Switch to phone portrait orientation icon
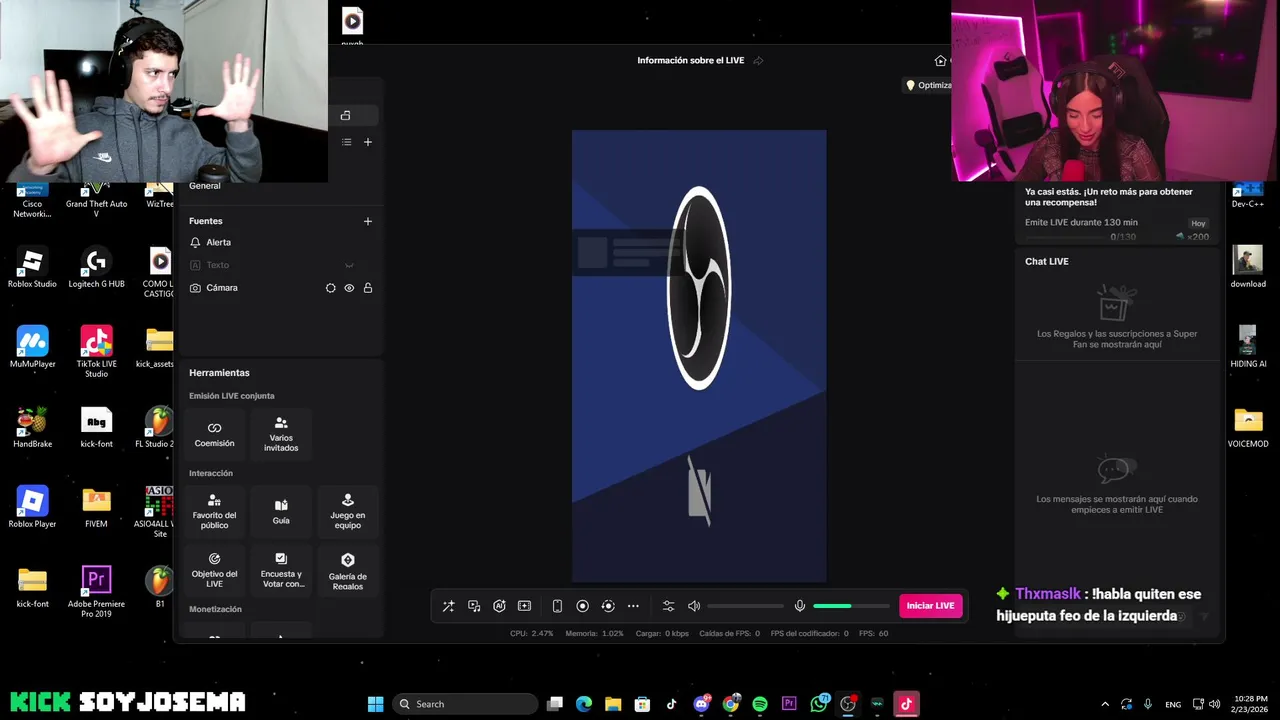 pyautogui.click(x=557, y=606)
